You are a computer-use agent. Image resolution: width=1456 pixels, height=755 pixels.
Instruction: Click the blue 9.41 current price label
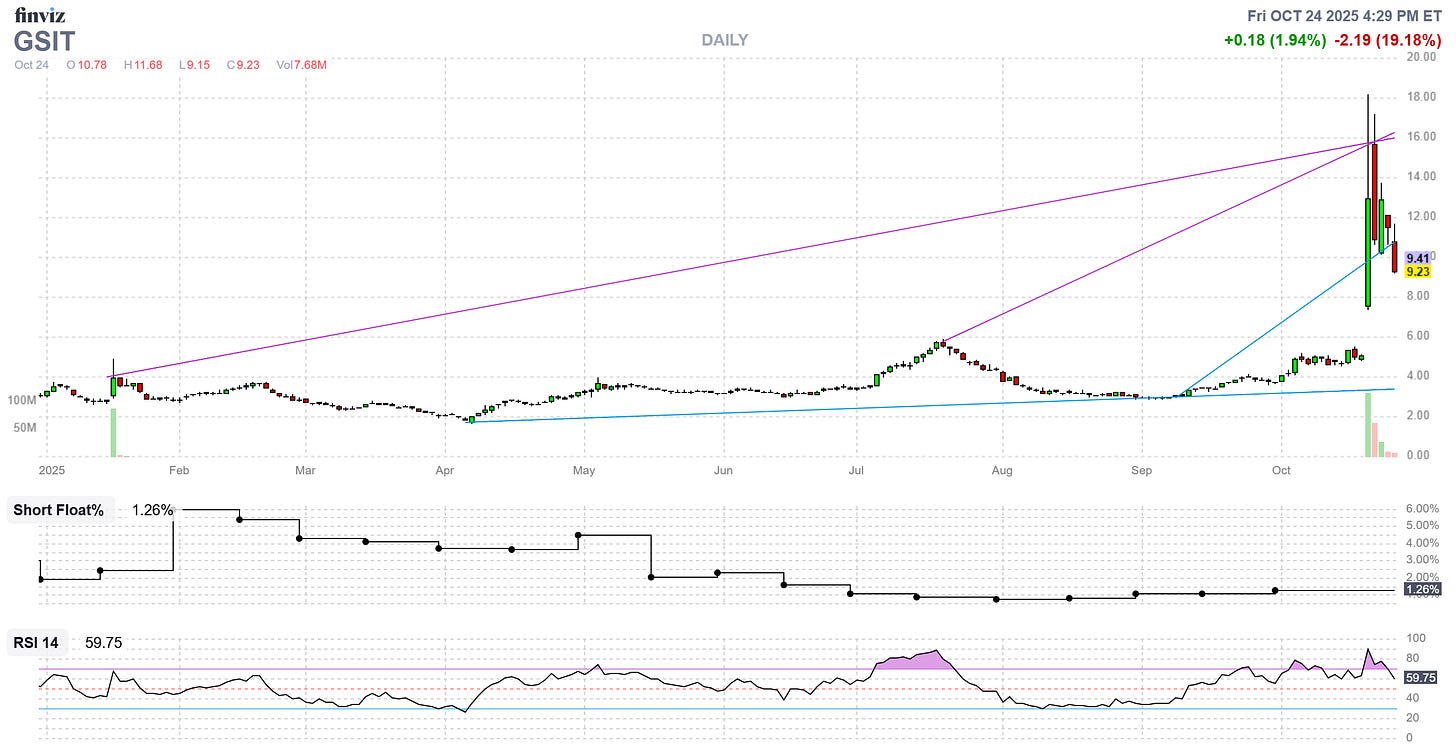pyautogui.click(x=1419, y=257)
